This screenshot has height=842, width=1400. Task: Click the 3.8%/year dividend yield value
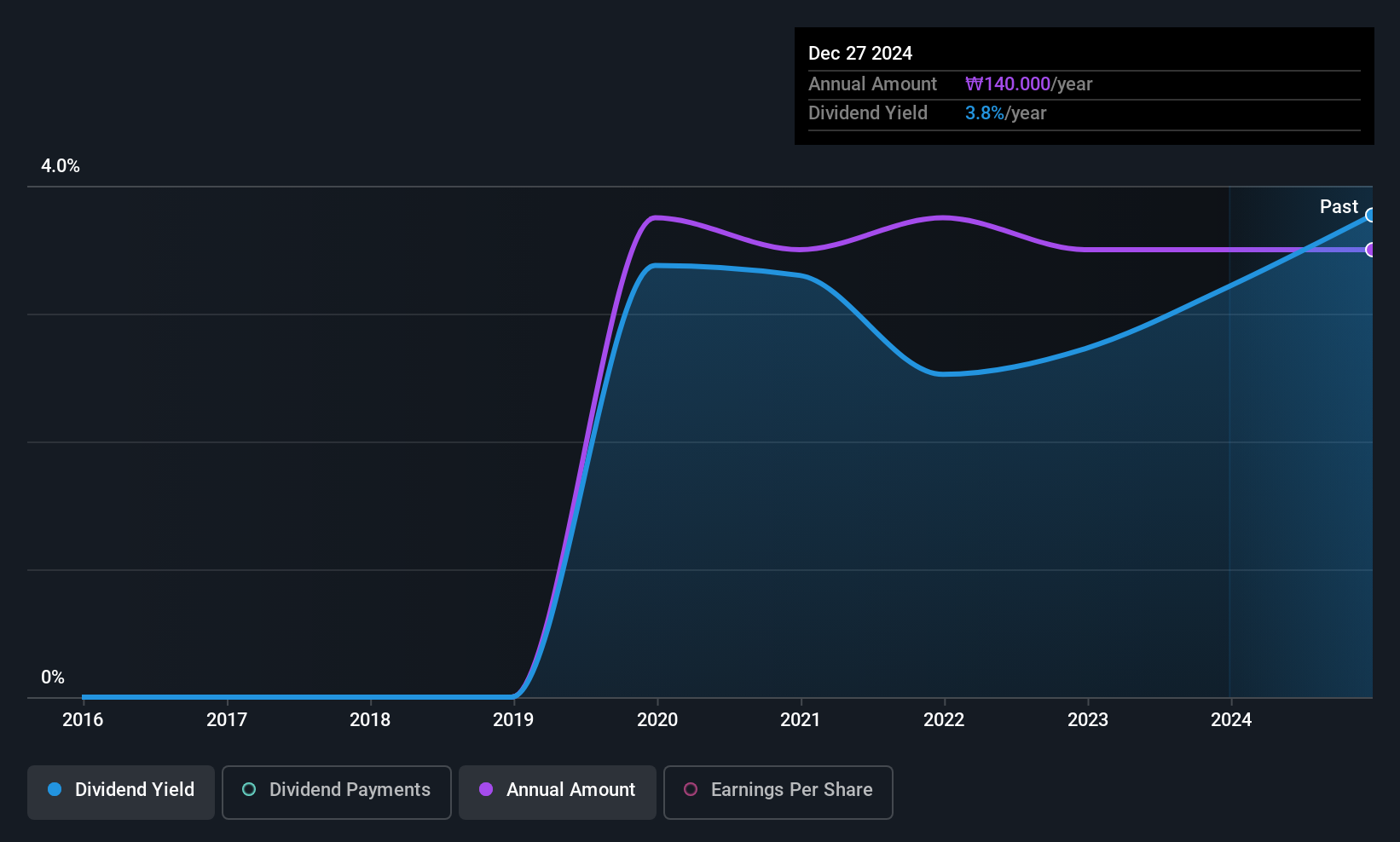[x=1005, y=113]
